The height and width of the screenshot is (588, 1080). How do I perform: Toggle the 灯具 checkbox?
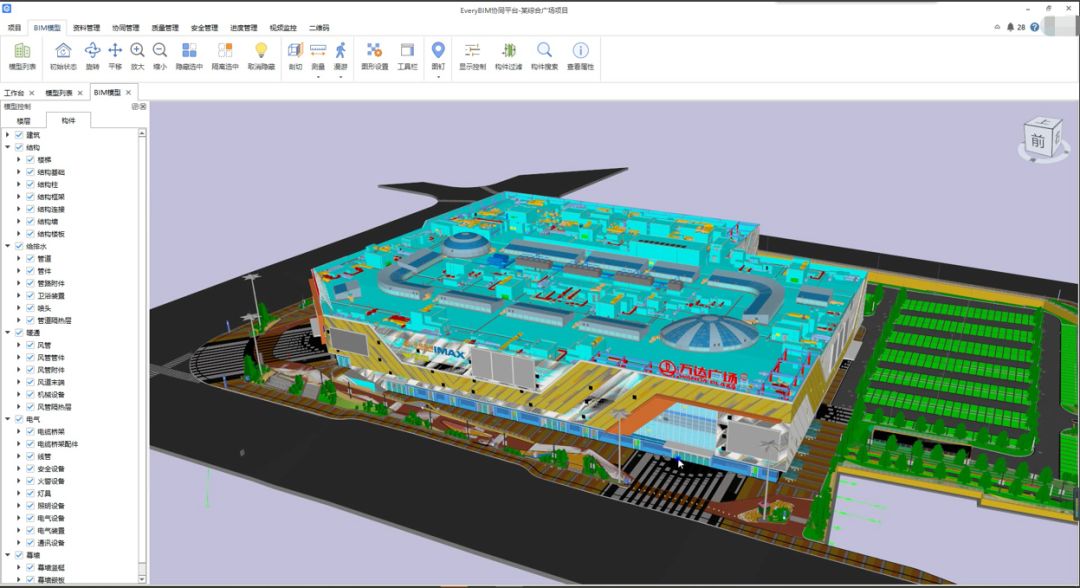coord(30,493)
